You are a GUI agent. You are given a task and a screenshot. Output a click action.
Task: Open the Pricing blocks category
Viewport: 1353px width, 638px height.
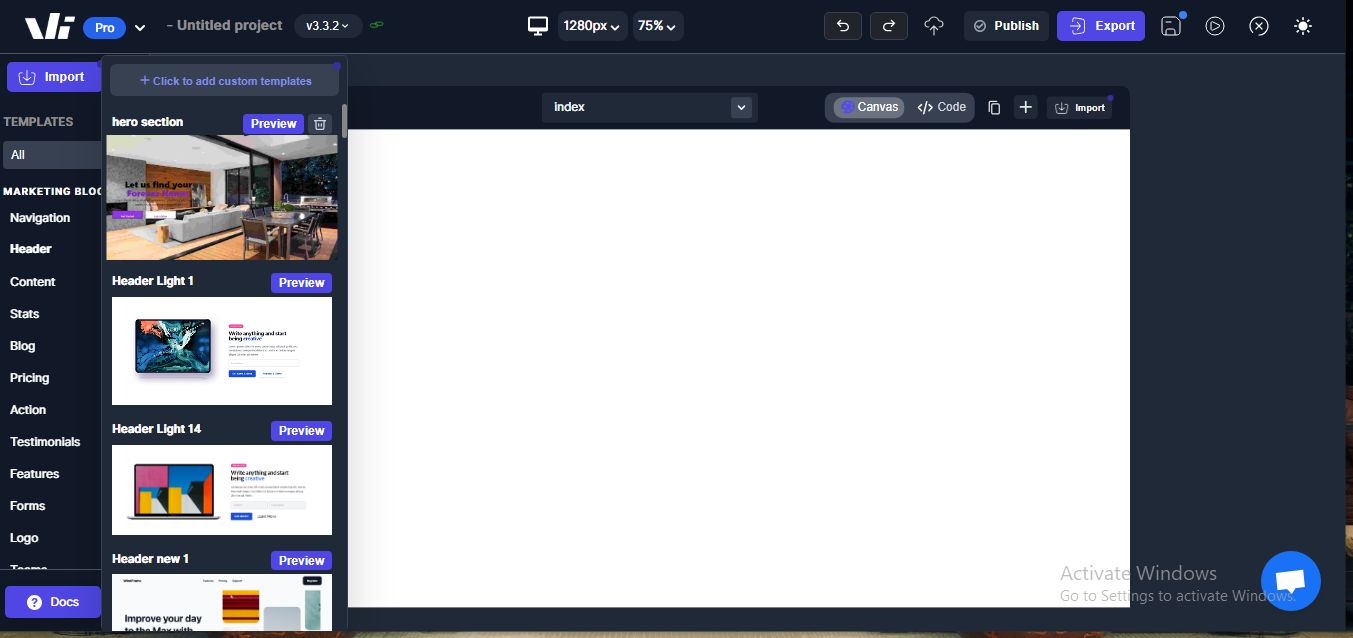click(30, 378)
